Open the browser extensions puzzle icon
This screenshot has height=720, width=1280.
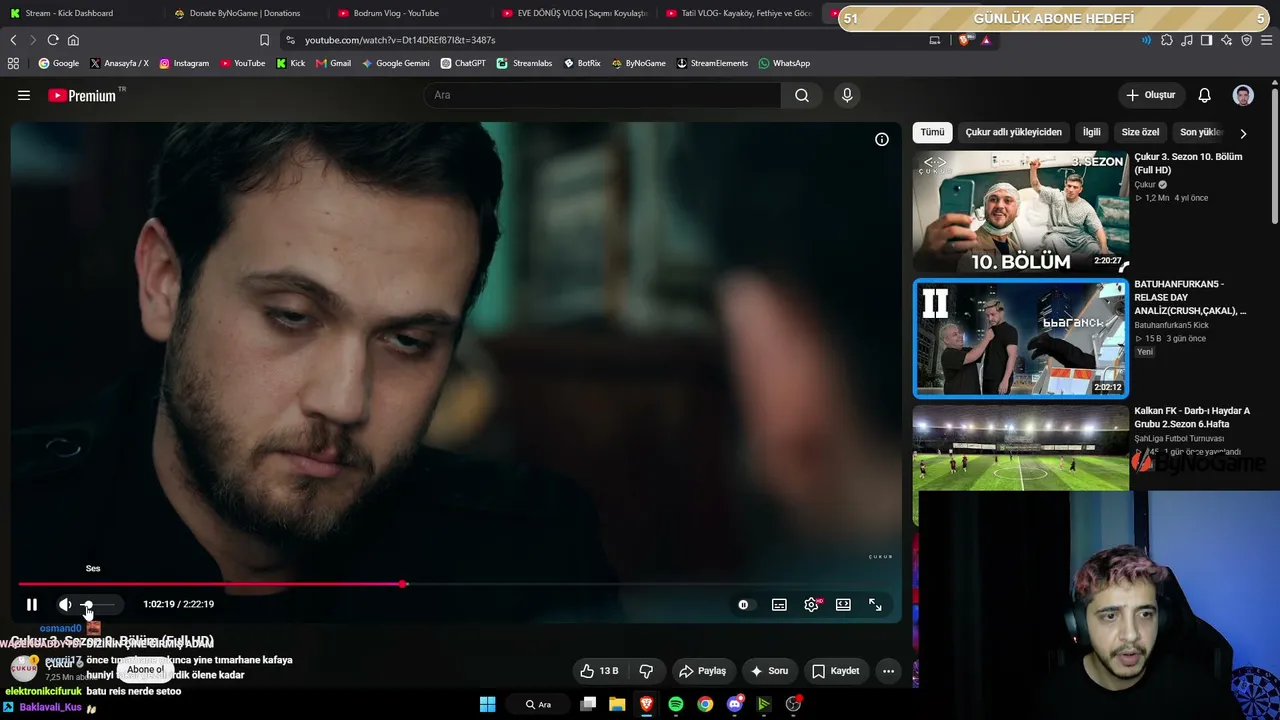tap(1167, 40)
